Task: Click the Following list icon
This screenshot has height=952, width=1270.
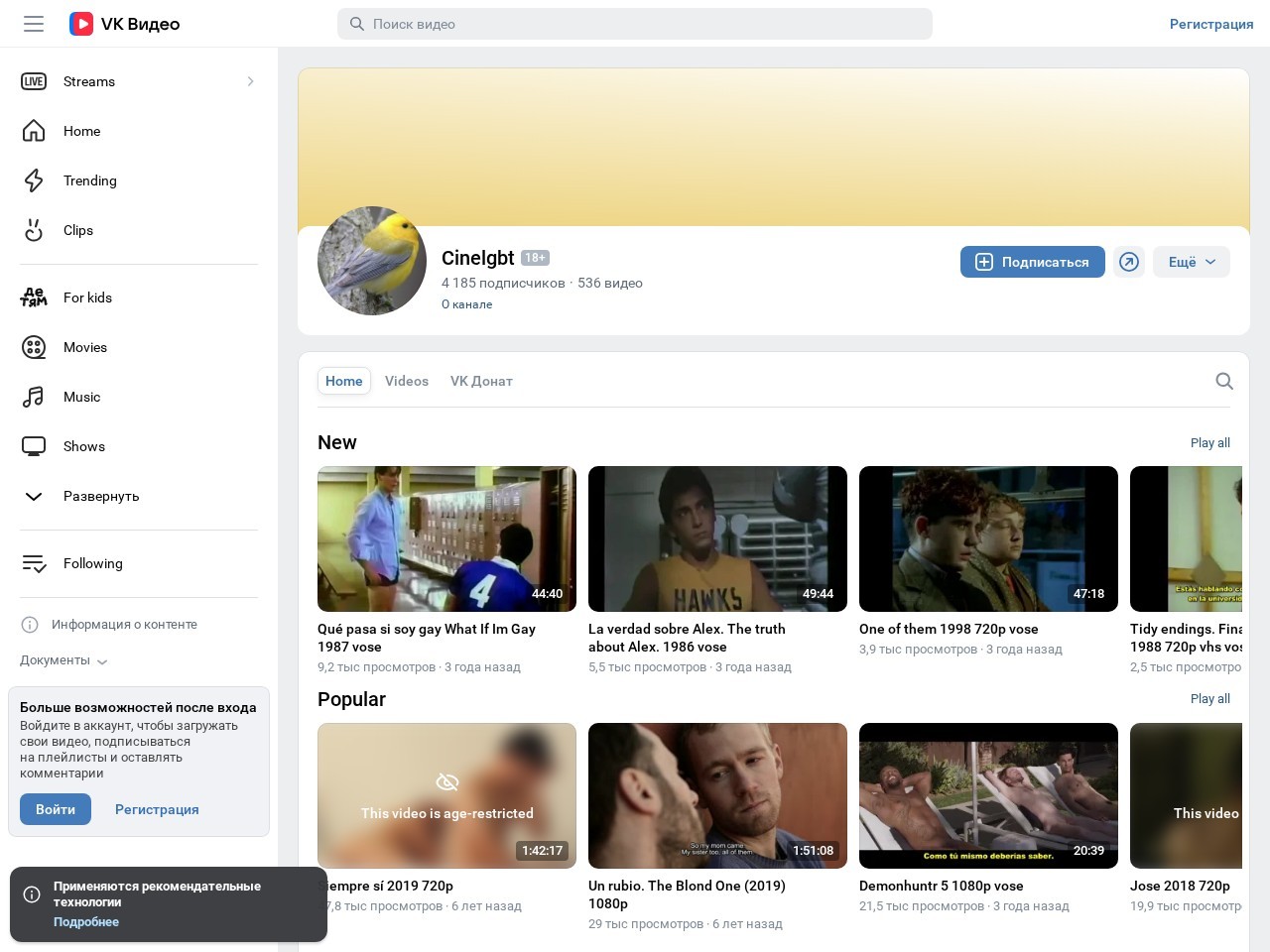Action: (x=34, y=563)
